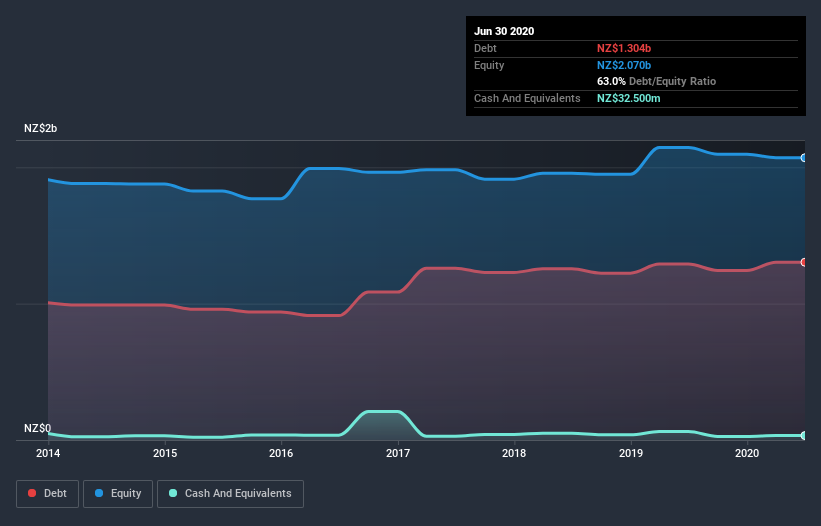
Task: Click the red Debt endpoint marker
Action: (x=804, y=262)
